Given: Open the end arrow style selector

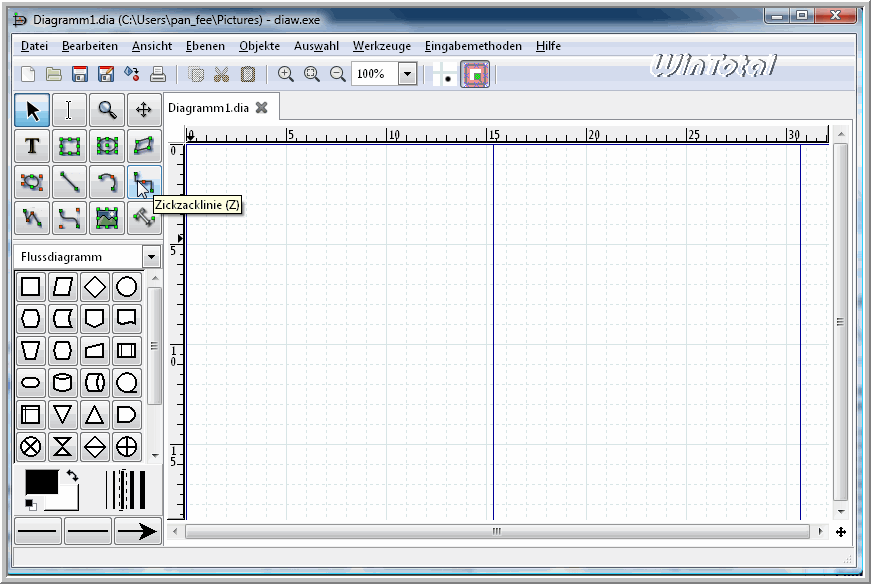Looking at the screenshot, I should 138,531.
